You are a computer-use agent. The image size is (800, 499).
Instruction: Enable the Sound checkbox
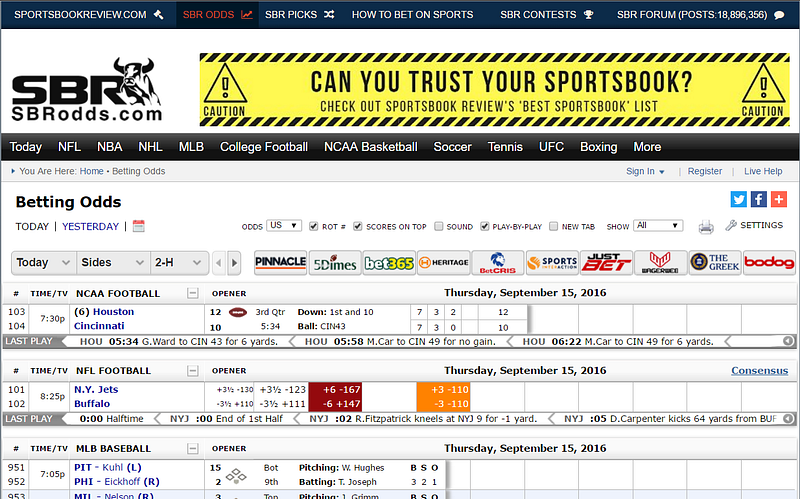[438, 226]
